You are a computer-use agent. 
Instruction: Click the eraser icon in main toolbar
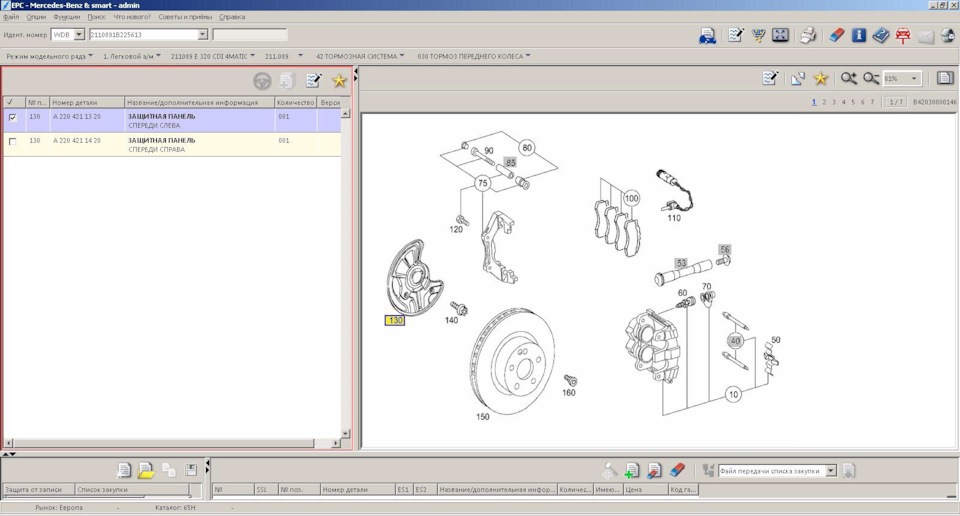click(836, 36)
